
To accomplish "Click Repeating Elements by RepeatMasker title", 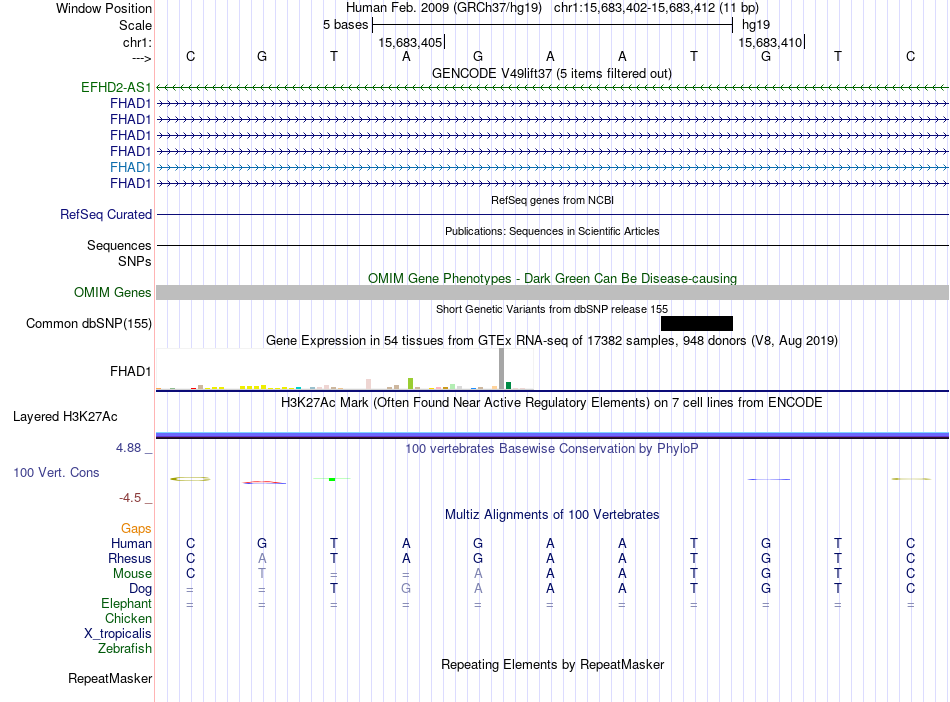I will tap(553, 664).
